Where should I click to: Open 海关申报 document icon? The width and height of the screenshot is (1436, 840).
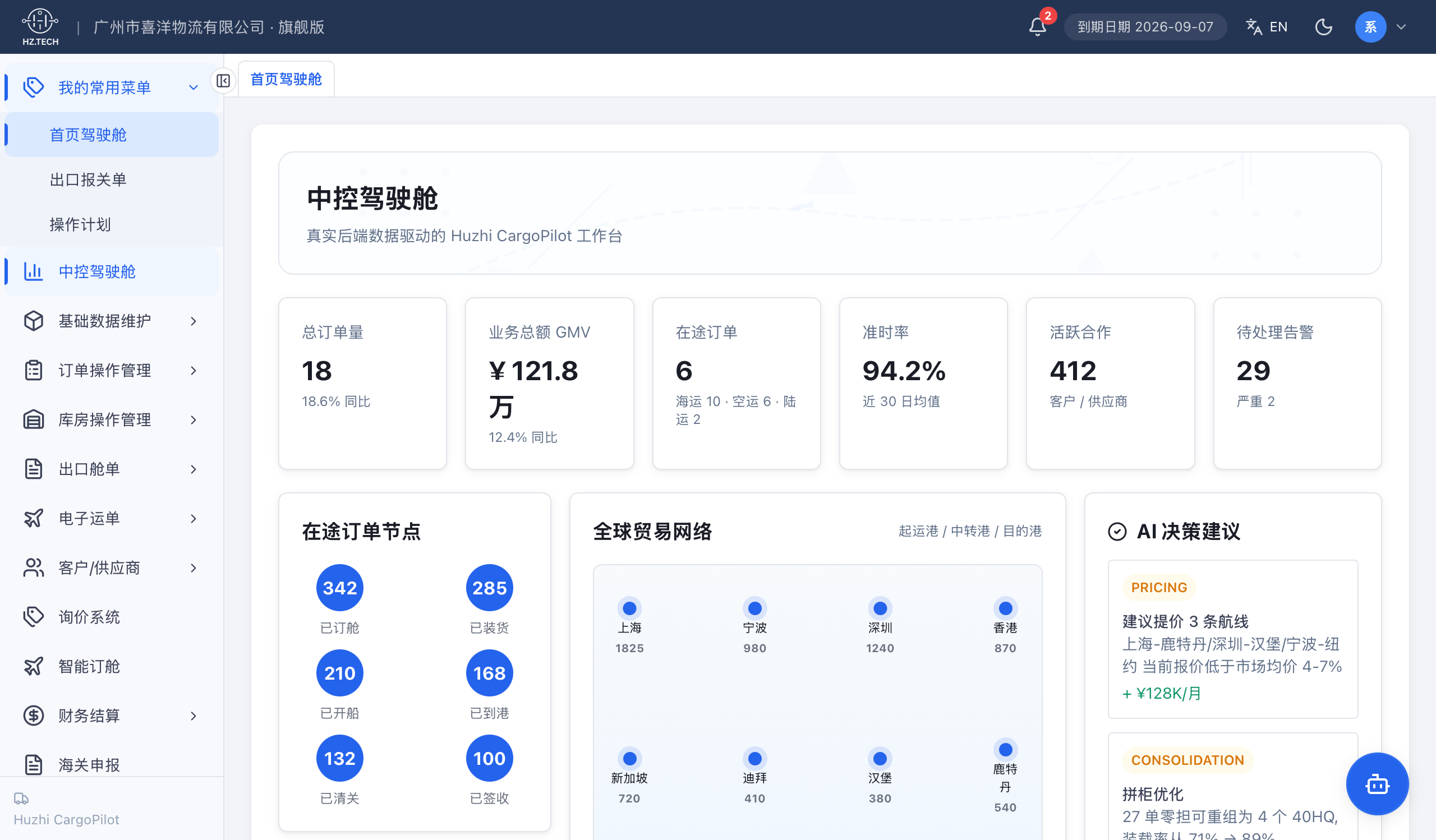click(x=33, y=765)
